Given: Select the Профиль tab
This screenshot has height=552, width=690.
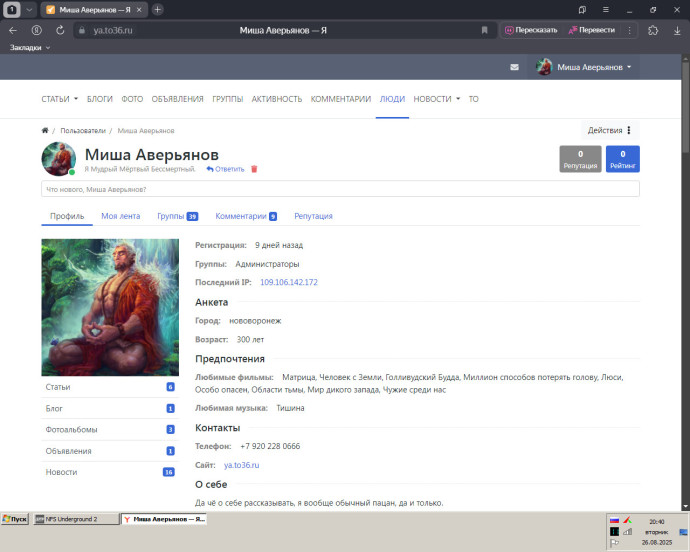Looking at the screenshot, I should pos(67,216).
